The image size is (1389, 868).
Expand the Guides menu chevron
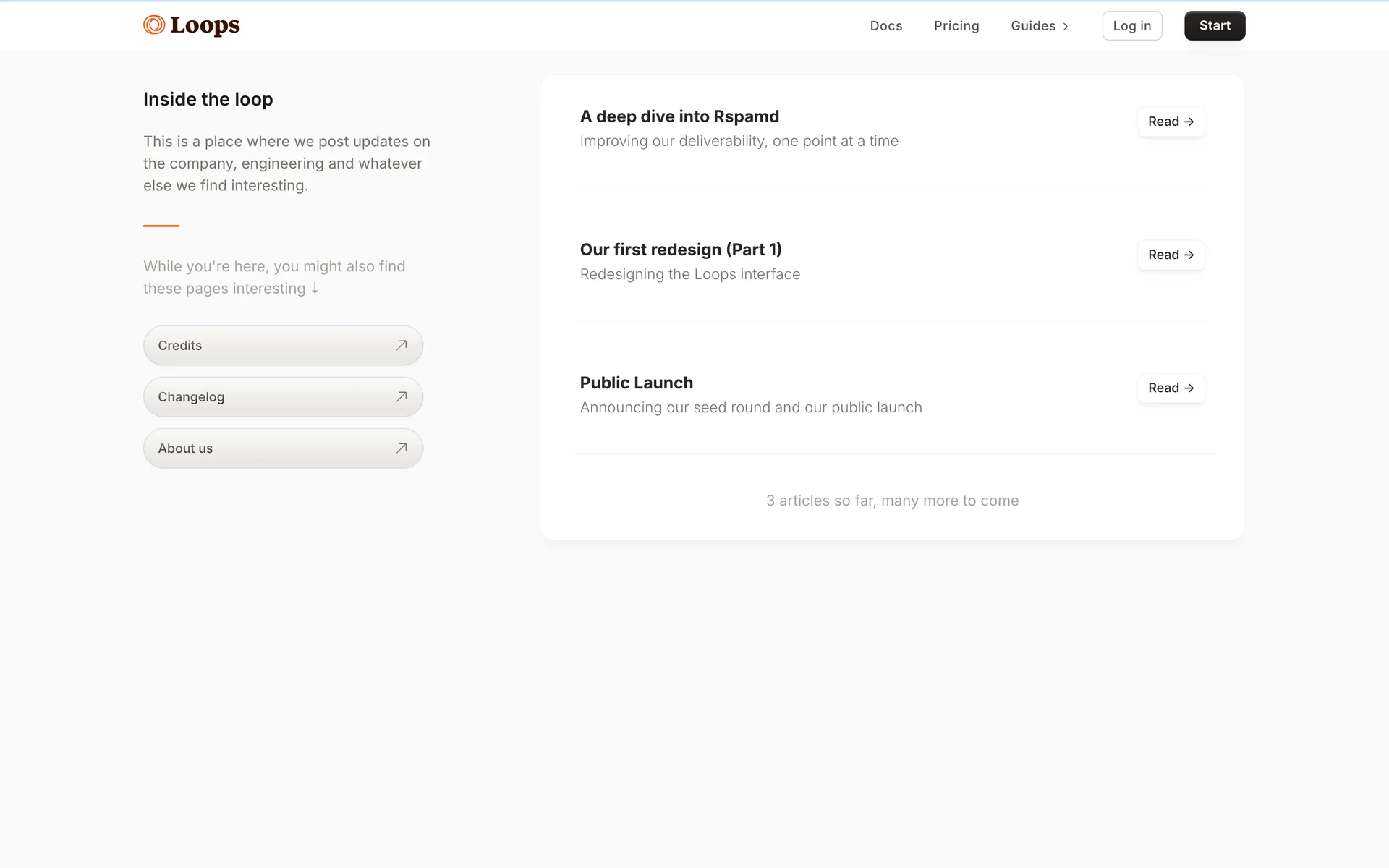1066,27
